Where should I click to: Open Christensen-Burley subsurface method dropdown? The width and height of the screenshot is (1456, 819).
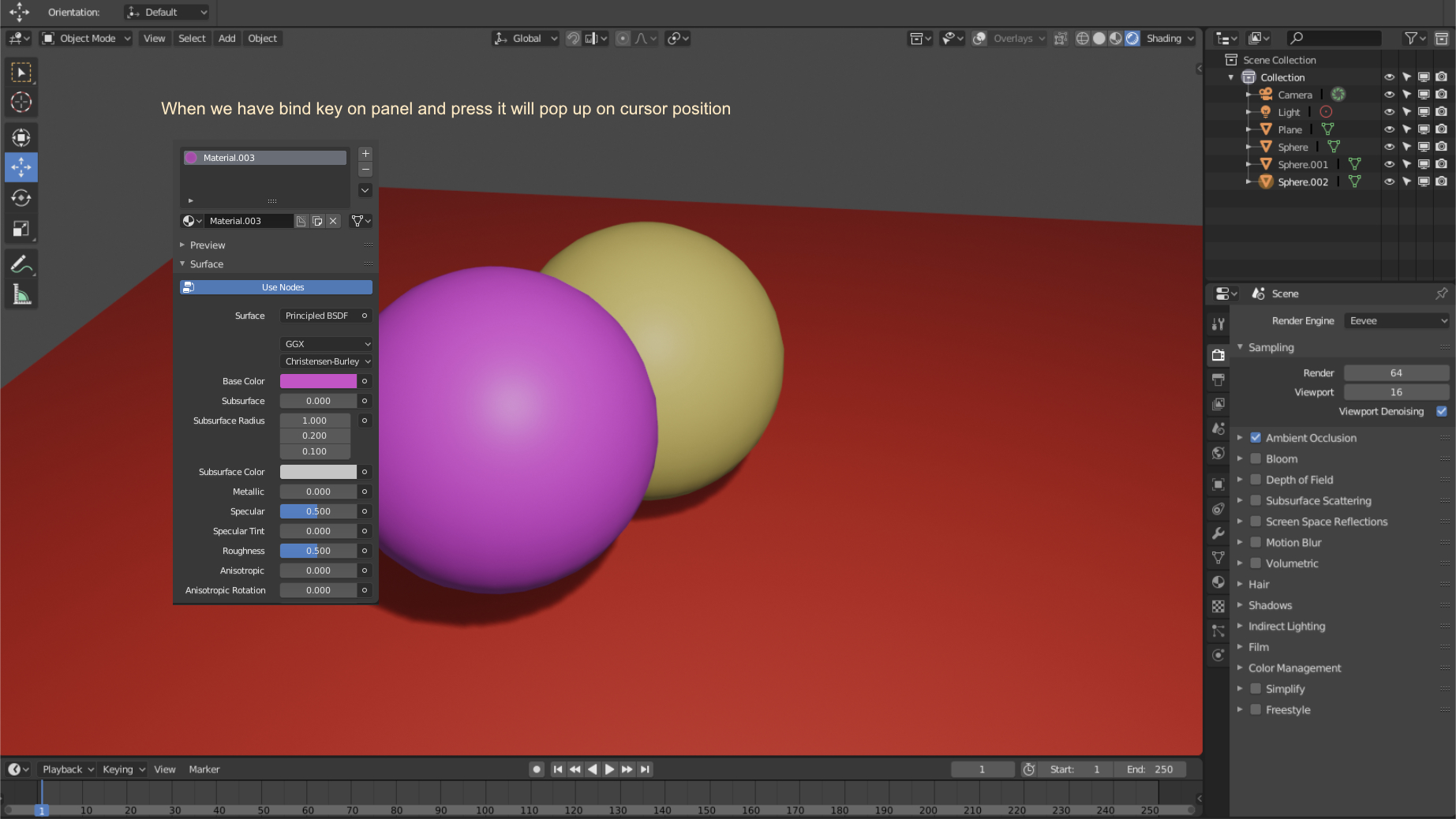pos(326,361)
